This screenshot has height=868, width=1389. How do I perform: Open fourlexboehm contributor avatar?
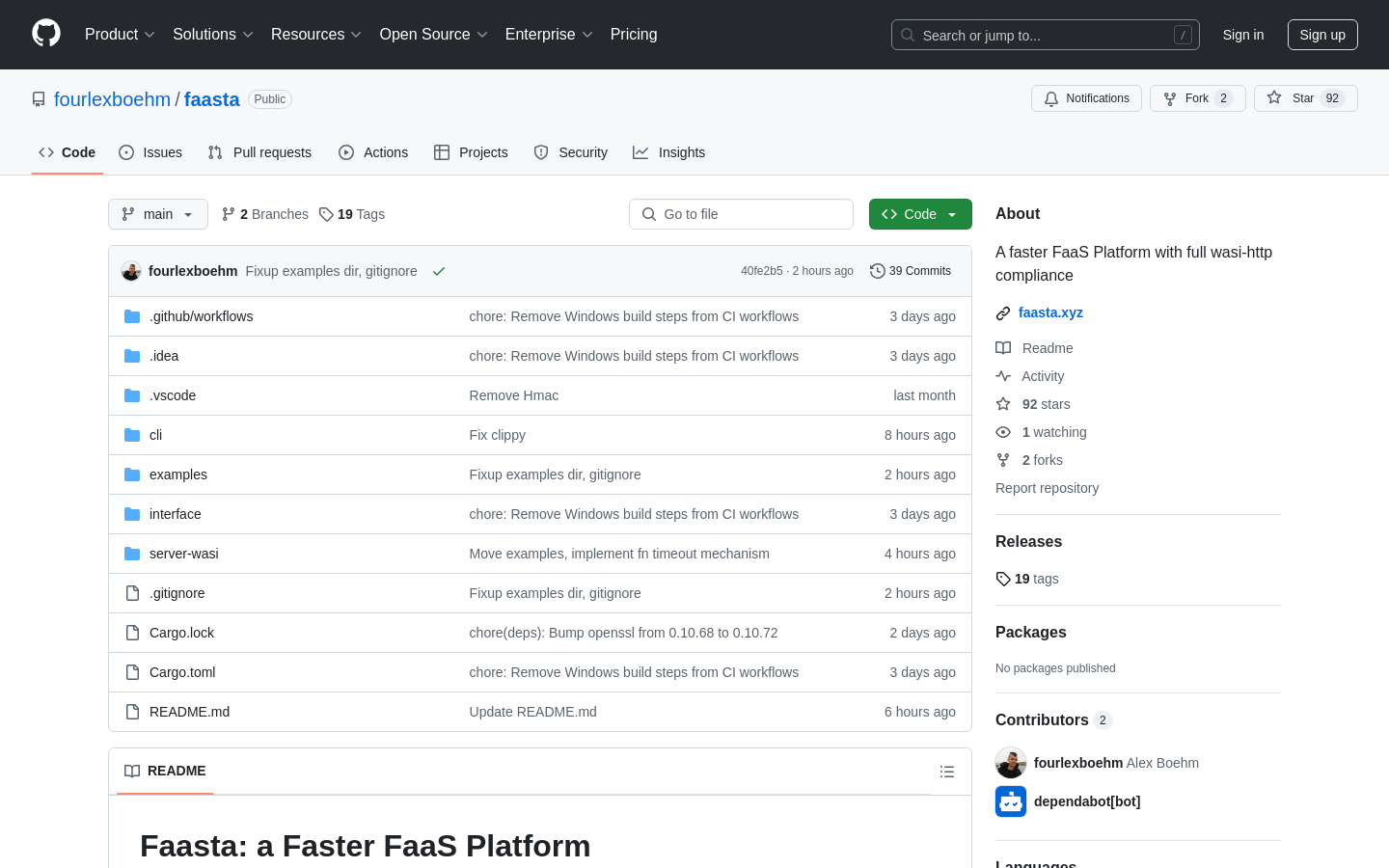(1011, 763)
